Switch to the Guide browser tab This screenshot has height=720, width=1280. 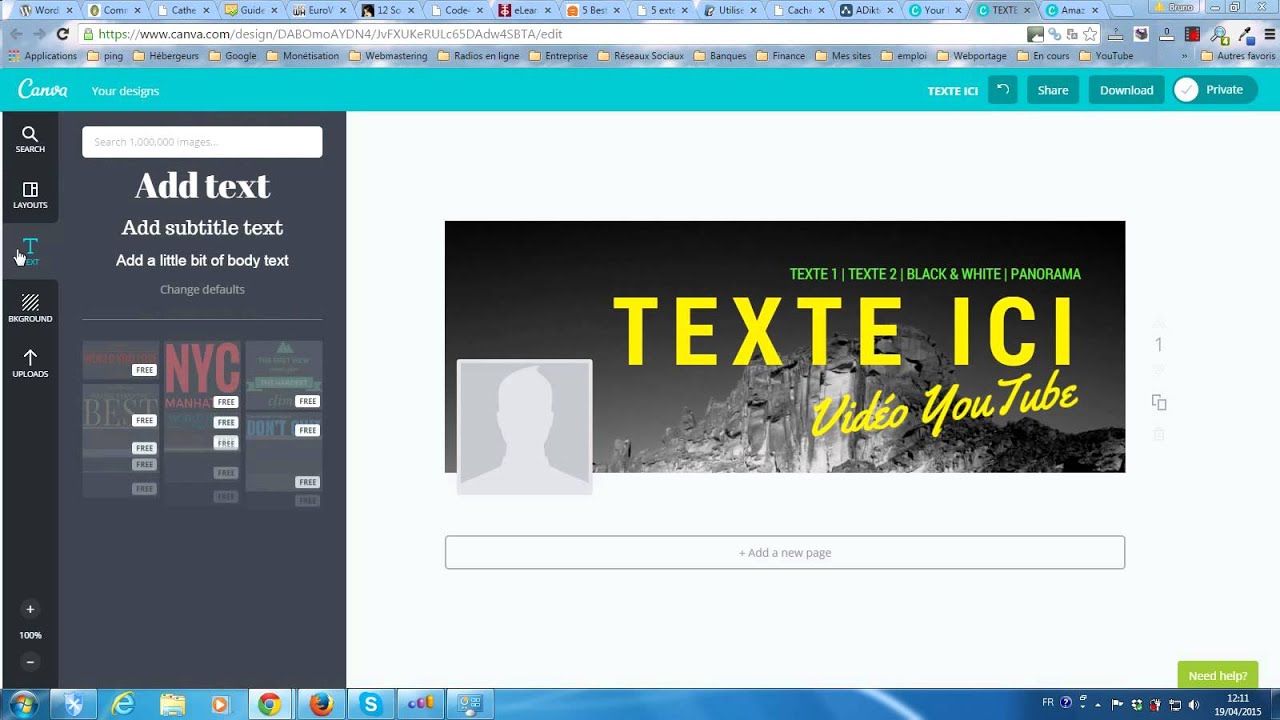click(250, 10)
